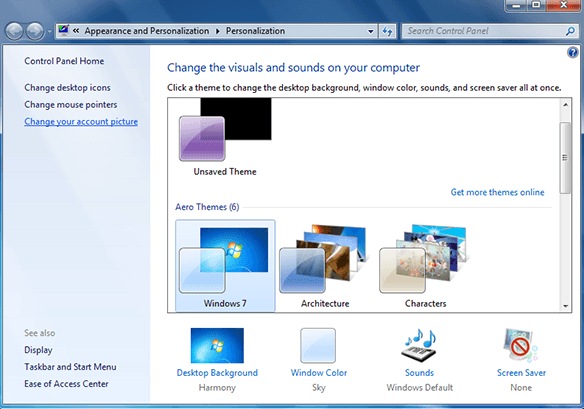Click scroll down arrow of themes list
584x409 pixels.
[x=565, y=306]
